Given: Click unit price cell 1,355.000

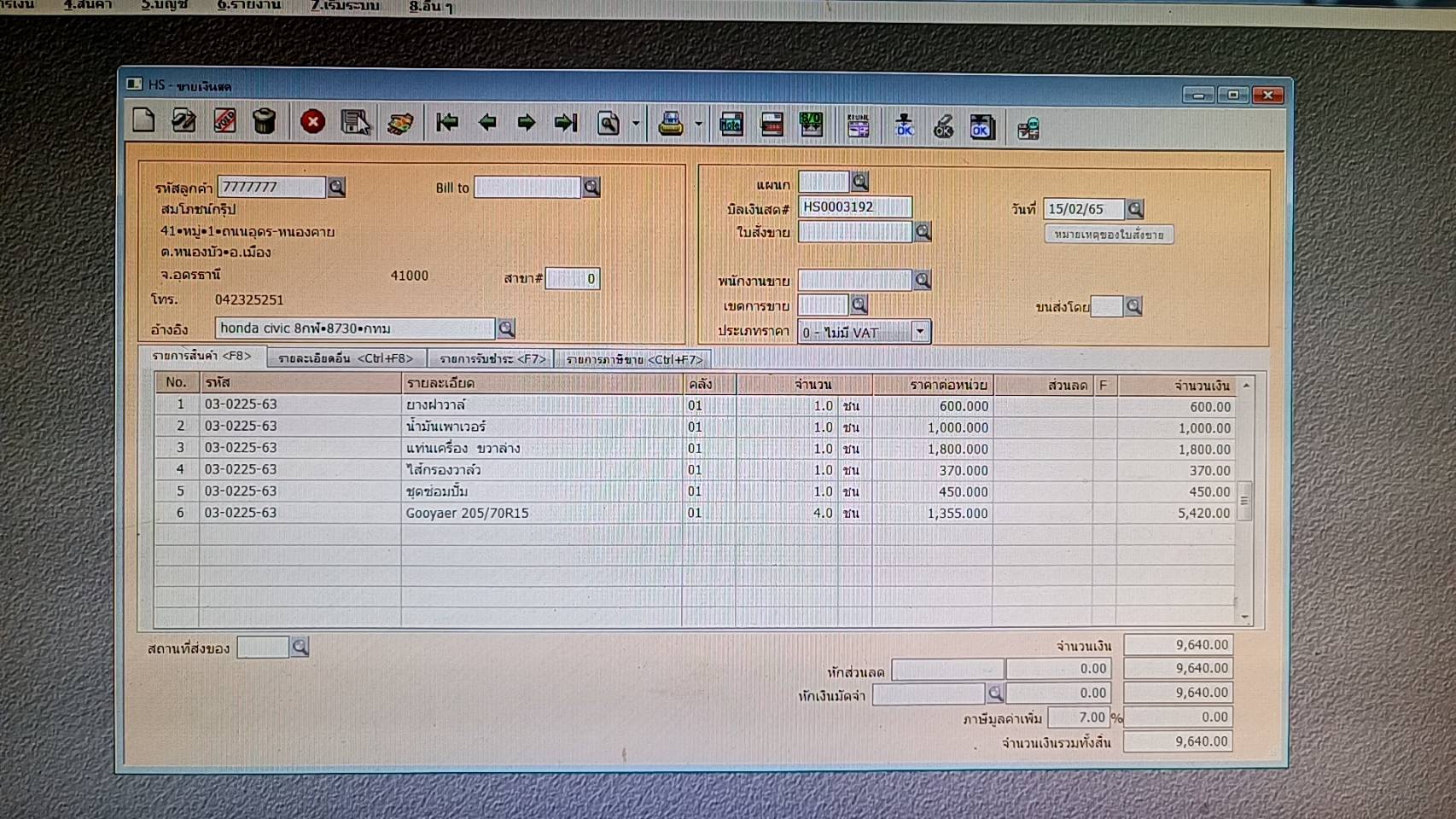Looking at the screenshot, I should coord(933,514).
